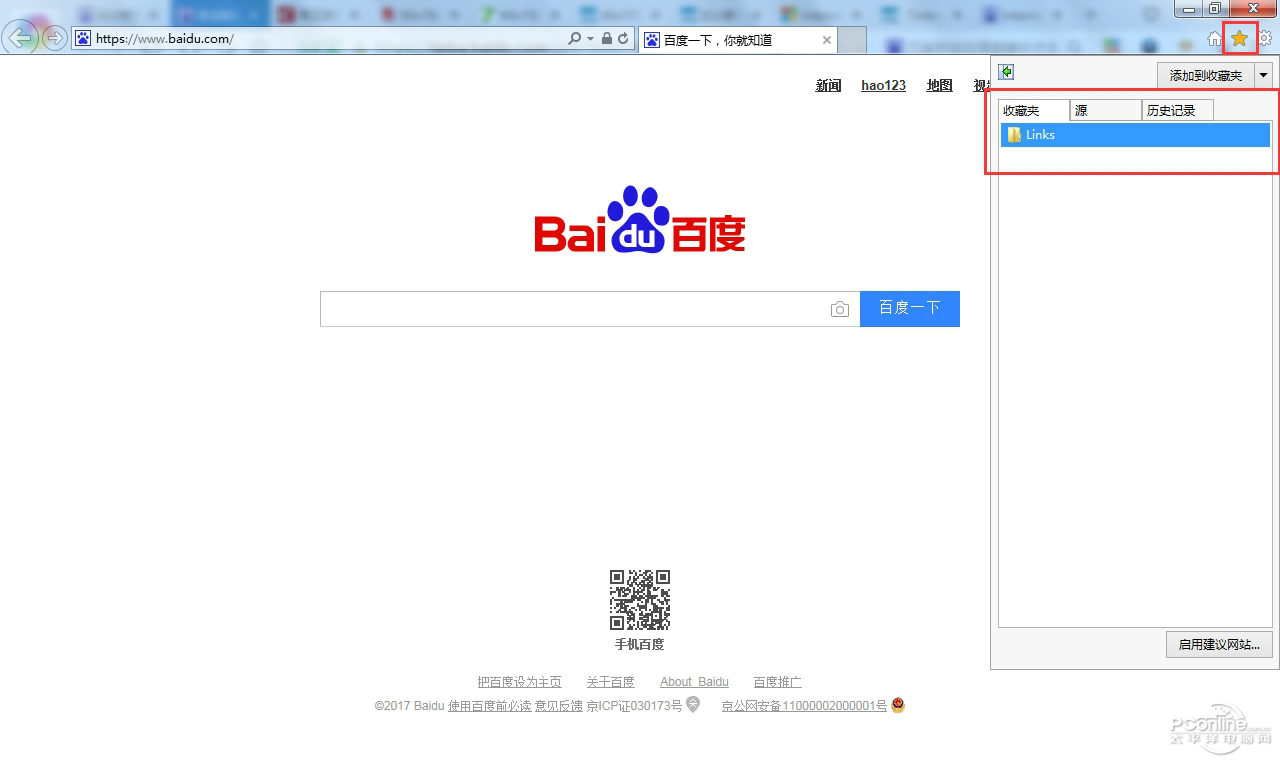Click the 启用建议网站... button

point(1219,645)
